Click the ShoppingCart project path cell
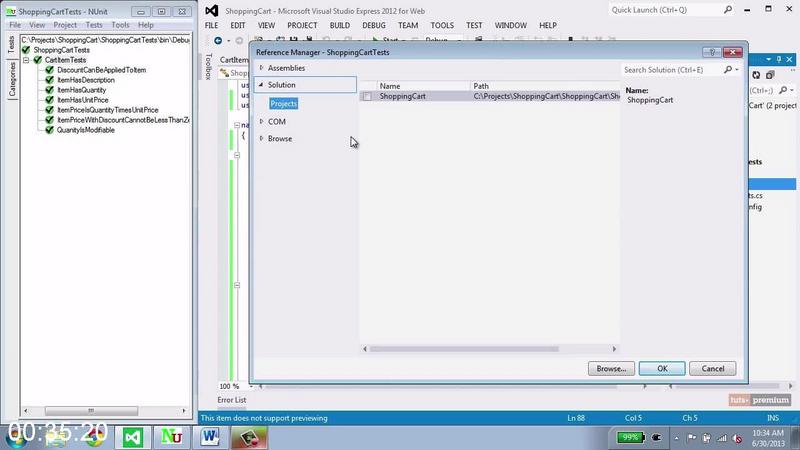Image resolution: width=800 pixels, height=450 pixels. [x=546, y=96]
